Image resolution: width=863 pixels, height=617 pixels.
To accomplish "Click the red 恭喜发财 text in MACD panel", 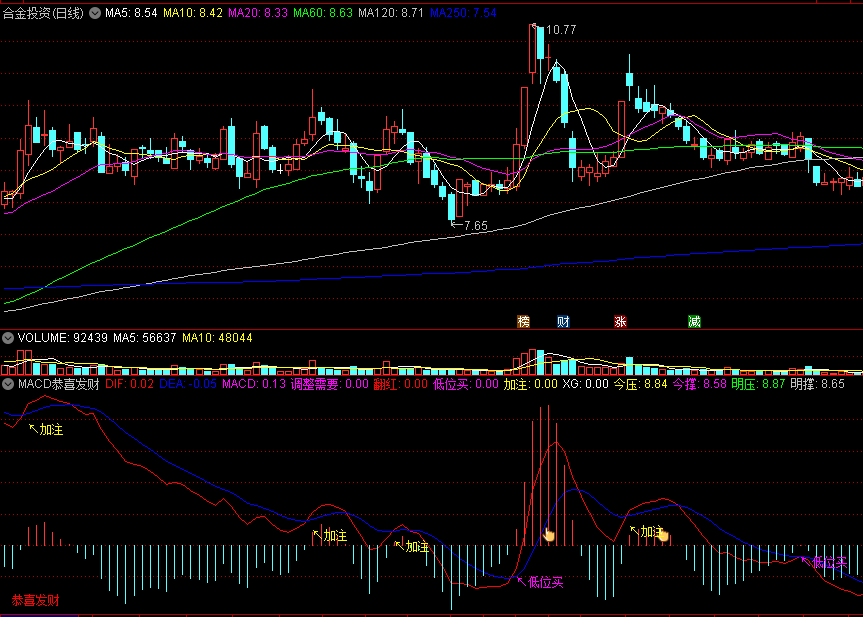I will pyautogui.click(x=35, y=600).
